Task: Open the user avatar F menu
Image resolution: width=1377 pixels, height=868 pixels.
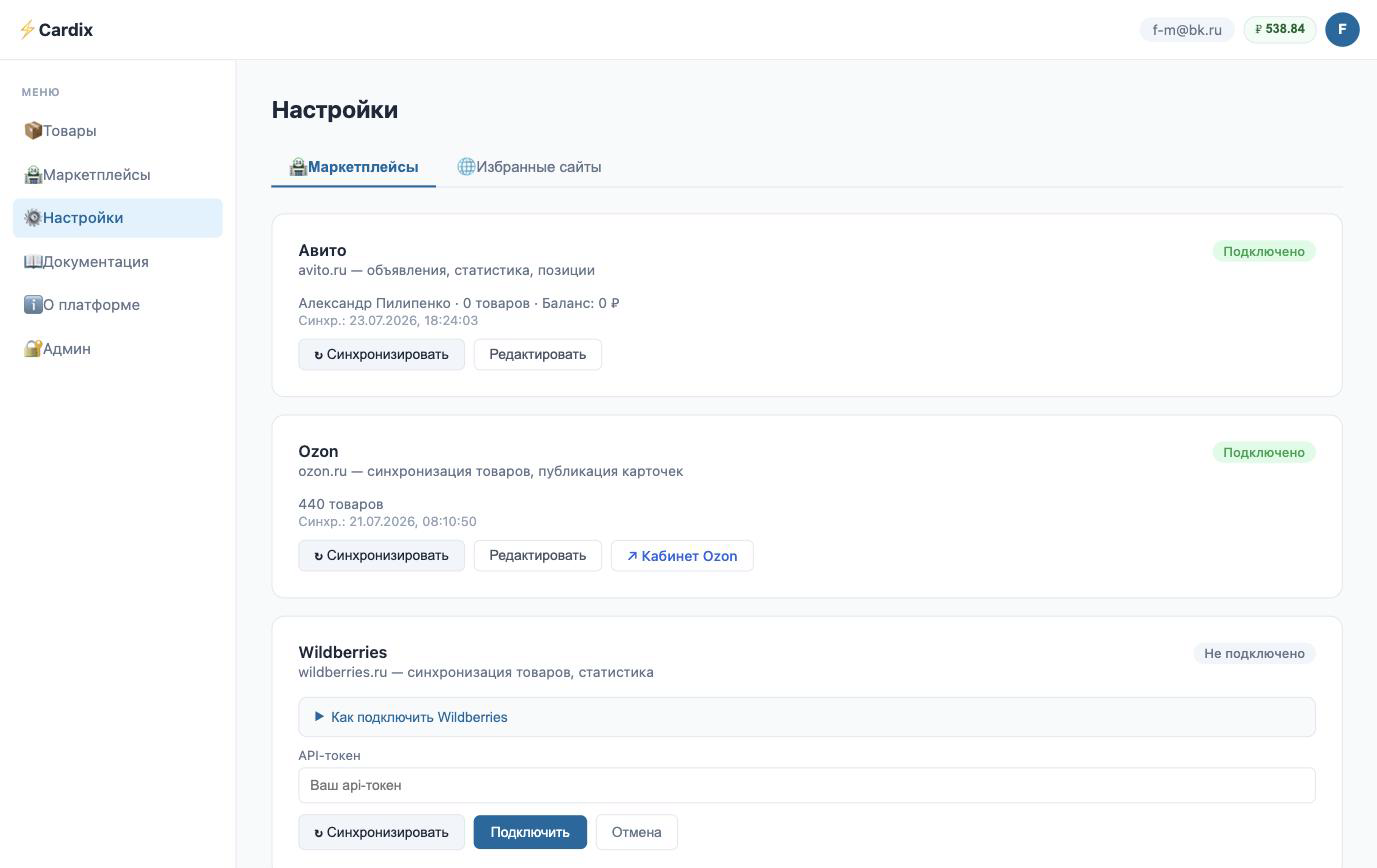Action: [1342, 29]
